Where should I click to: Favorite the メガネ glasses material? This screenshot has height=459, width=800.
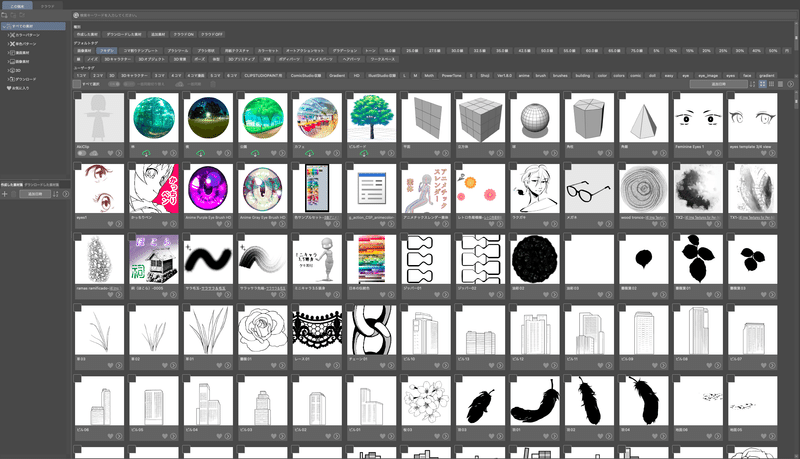[x=601, y=224]
